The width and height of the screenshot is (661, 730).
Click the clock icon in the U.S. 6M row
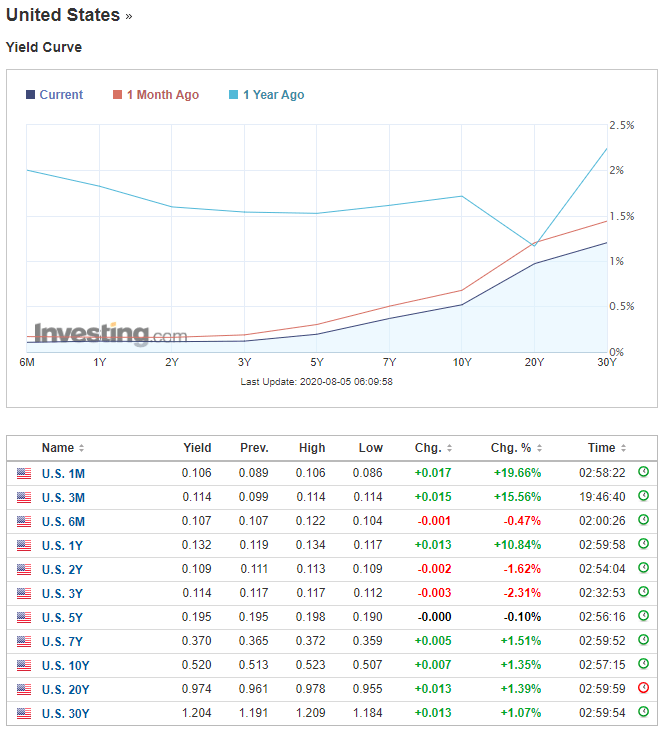click(643, 521)
